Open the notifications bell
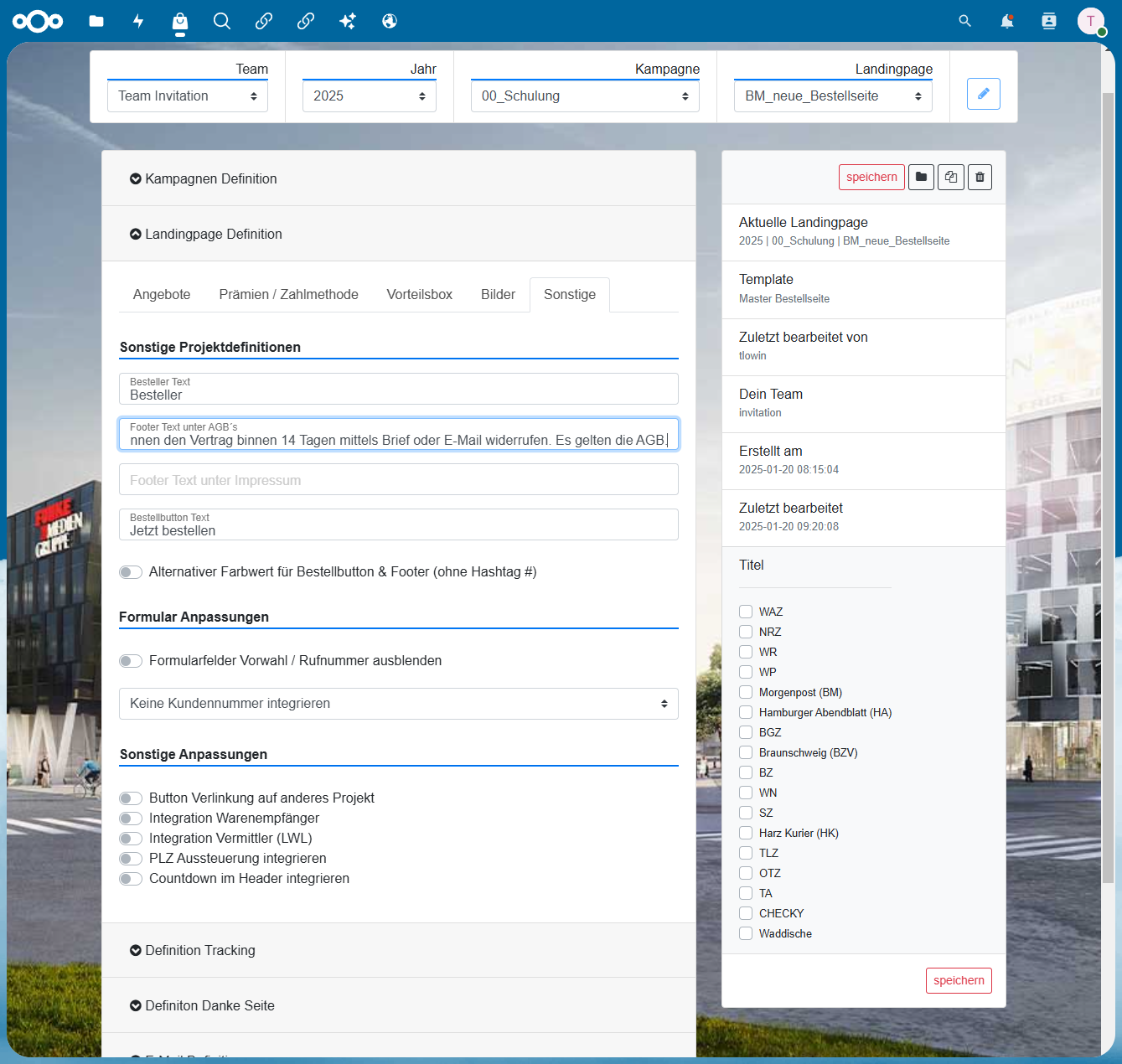 (x=1007, y=21)
